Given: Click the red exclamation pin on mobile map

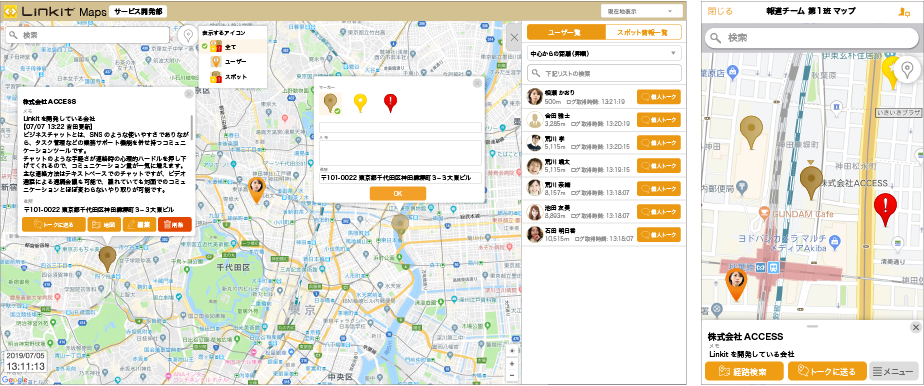Looking at the screenshot, I should pyautogui.click(x=885, y=210).
